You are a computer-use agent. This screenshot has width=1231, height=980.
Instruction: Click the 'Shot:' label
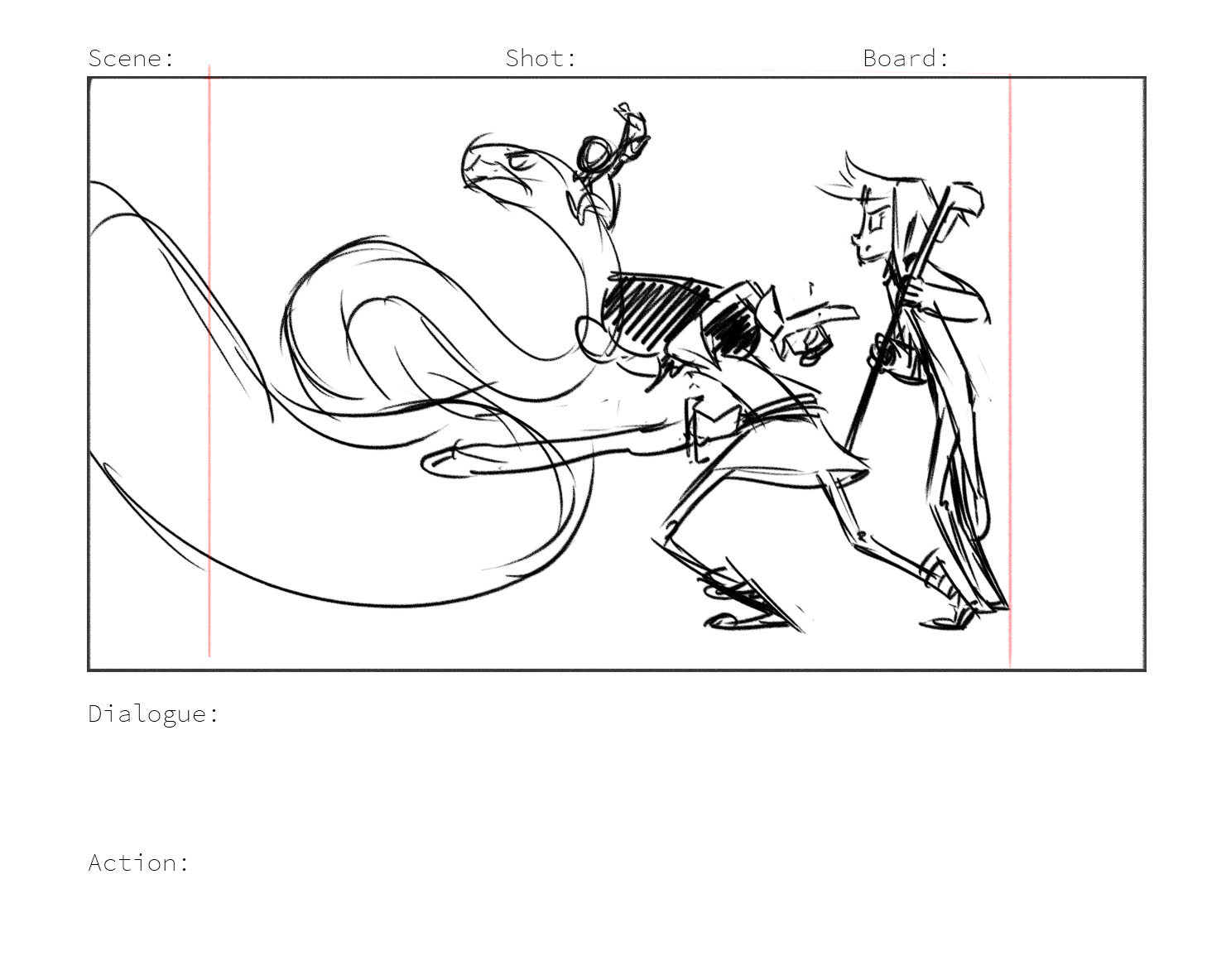tap(541, 58)
